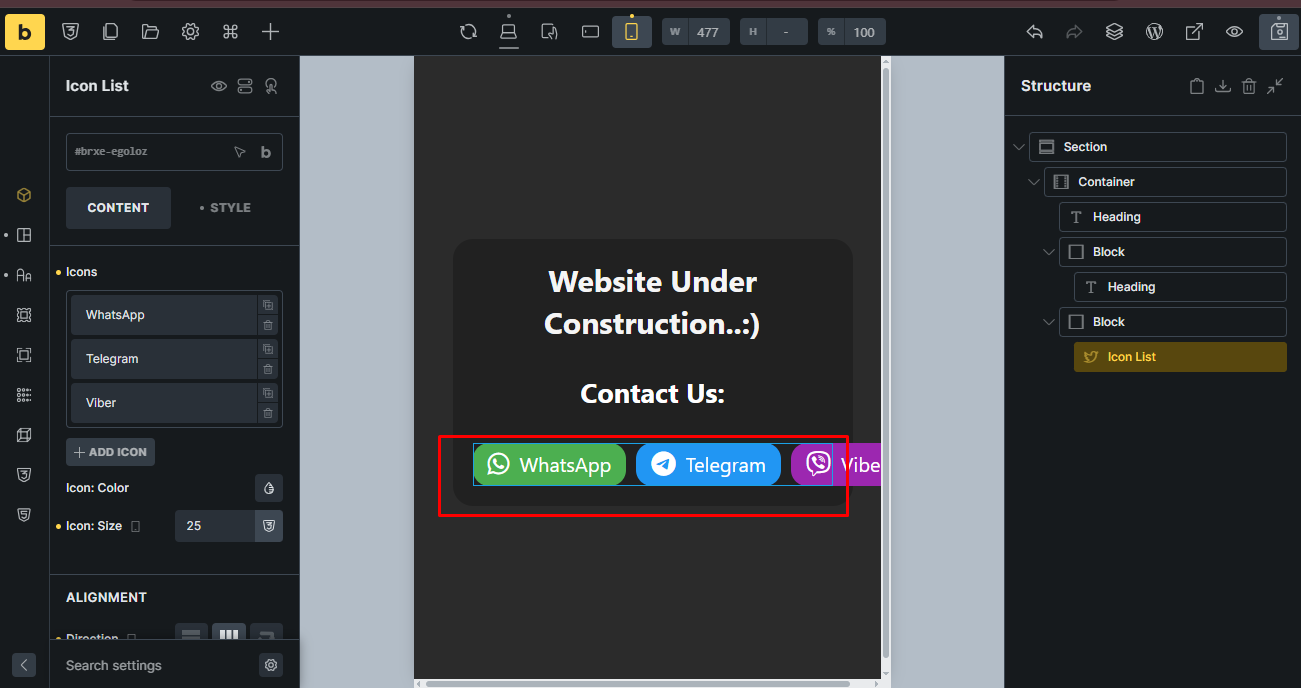Screen dimensions: 1301x688
Task: Click the trash icon in Structure panel
Action: (1248, 87)
